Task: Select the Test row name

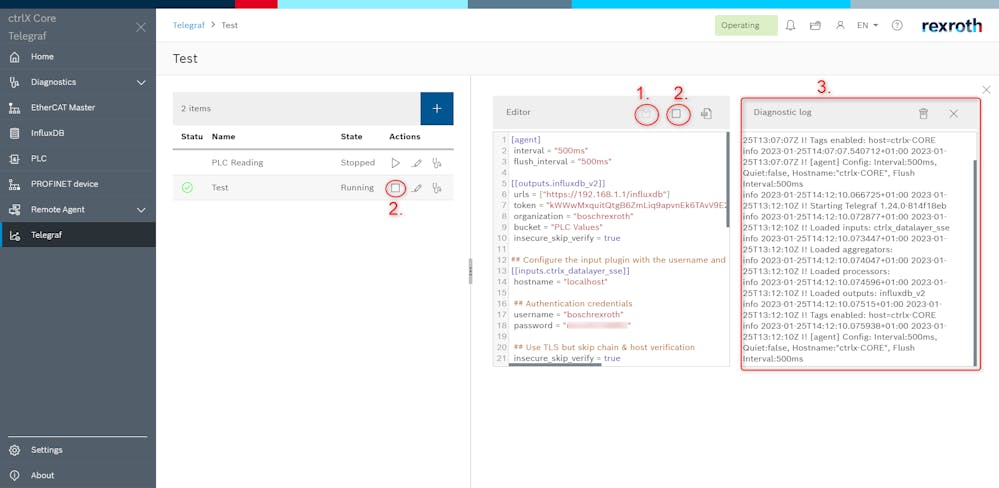Action: click(220, 188)
